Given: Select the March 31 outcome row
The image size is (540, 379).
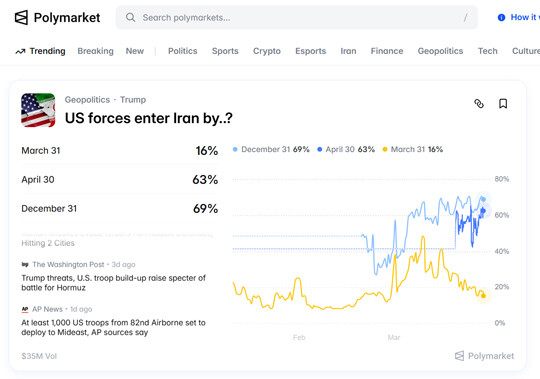Looking at the screenshot, I should [x=119, y=151].
